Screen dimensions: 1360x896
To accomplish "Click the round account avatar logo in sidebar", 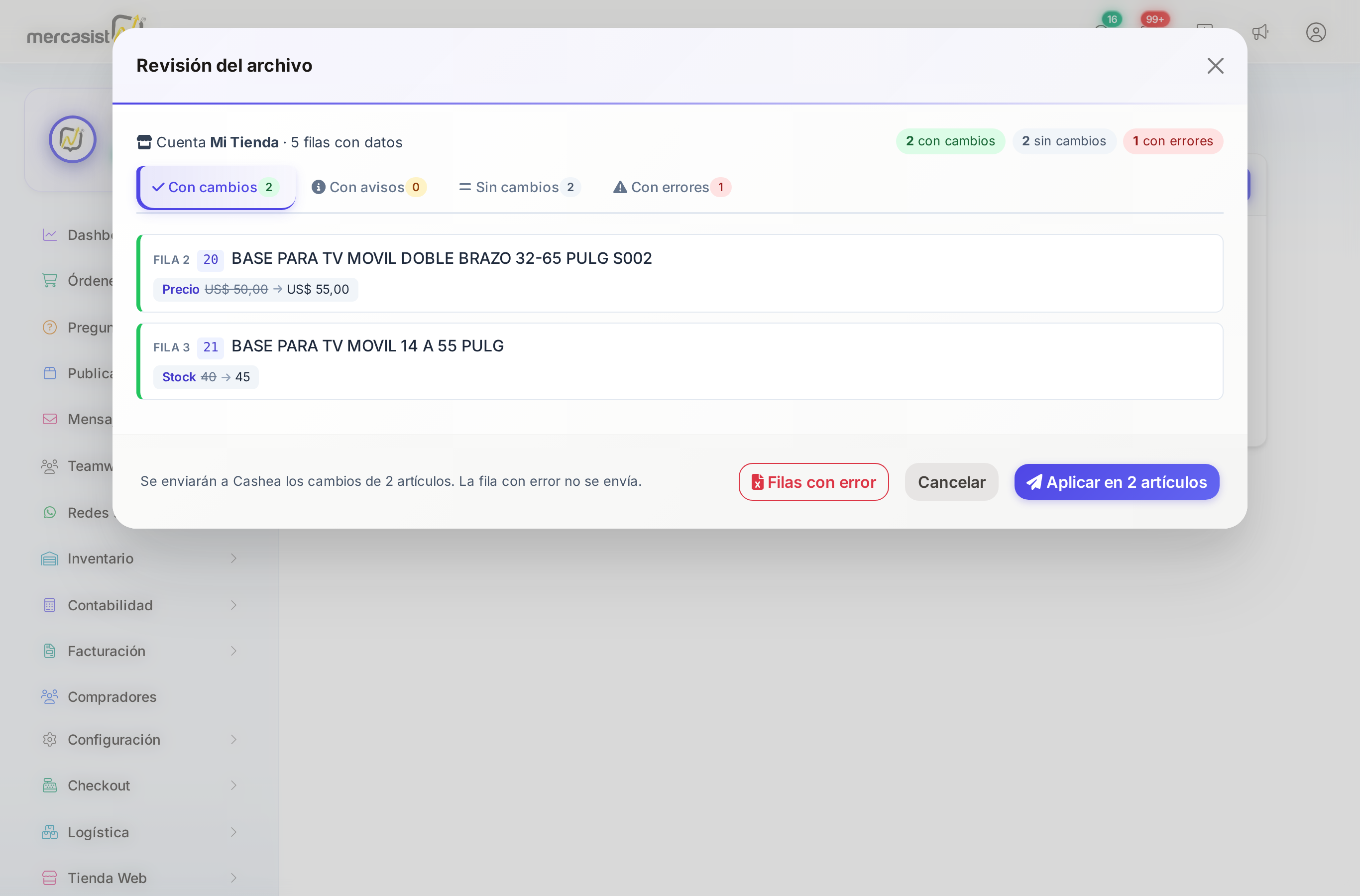I will [73, 139].
